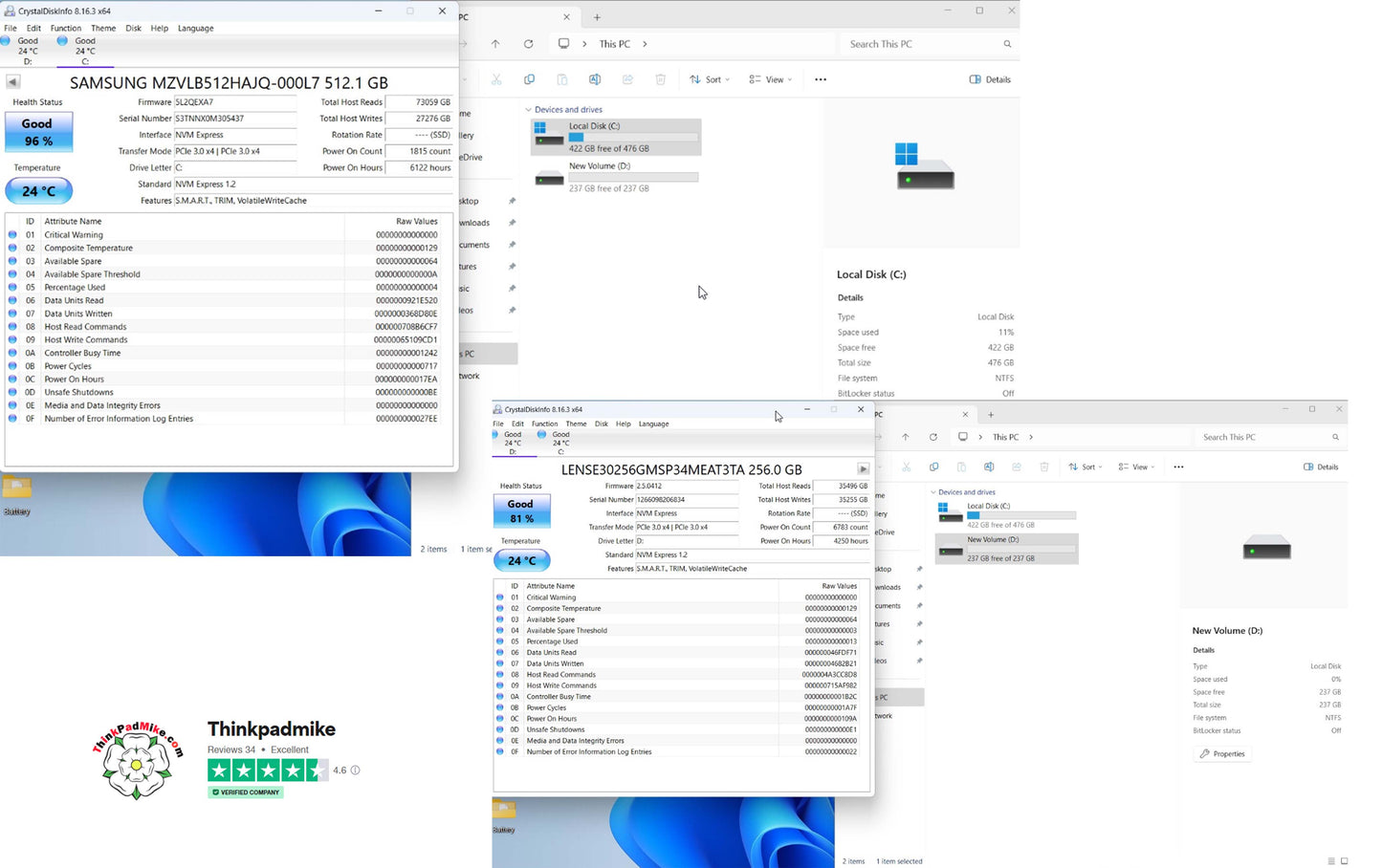
Task: Expand chevron after This PC in Local Disk Explorer
Action: (x=645, y=44)
